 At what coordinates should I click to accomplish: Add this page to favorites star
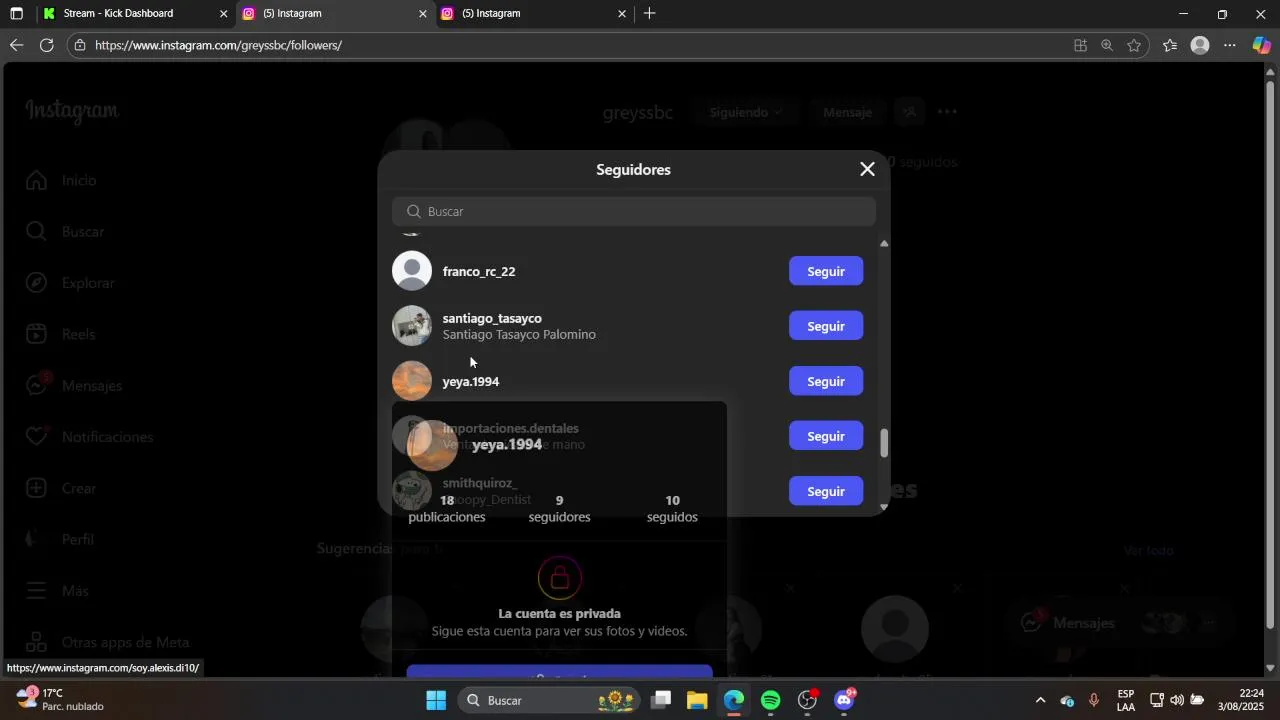(x=1134, y=45)
